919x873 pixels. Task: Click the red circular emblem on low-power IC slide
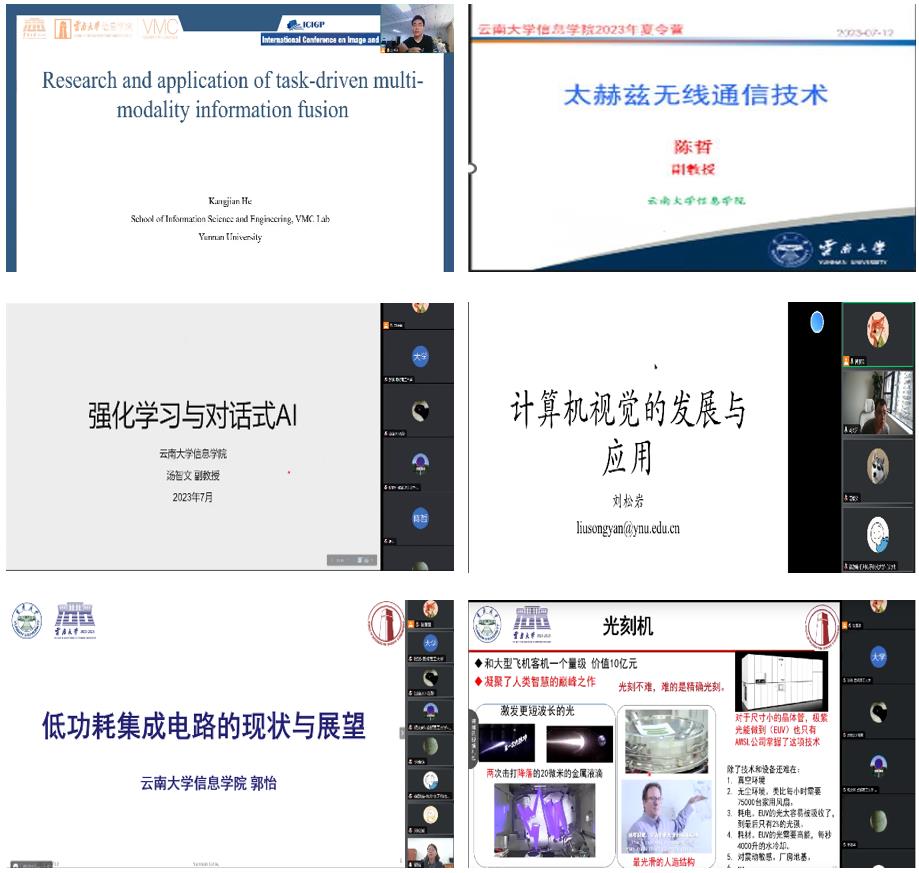(x=386, y=624)
